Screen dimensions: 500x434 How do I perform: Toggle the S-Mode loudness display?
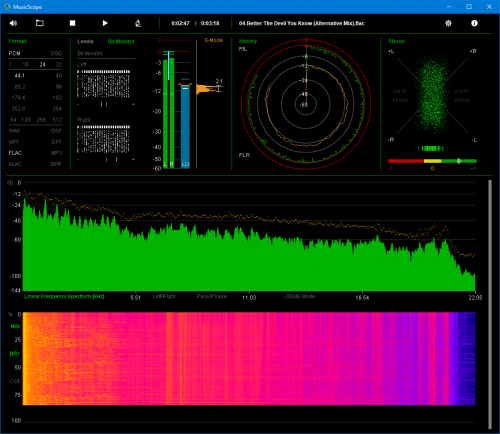coord(213,40)
